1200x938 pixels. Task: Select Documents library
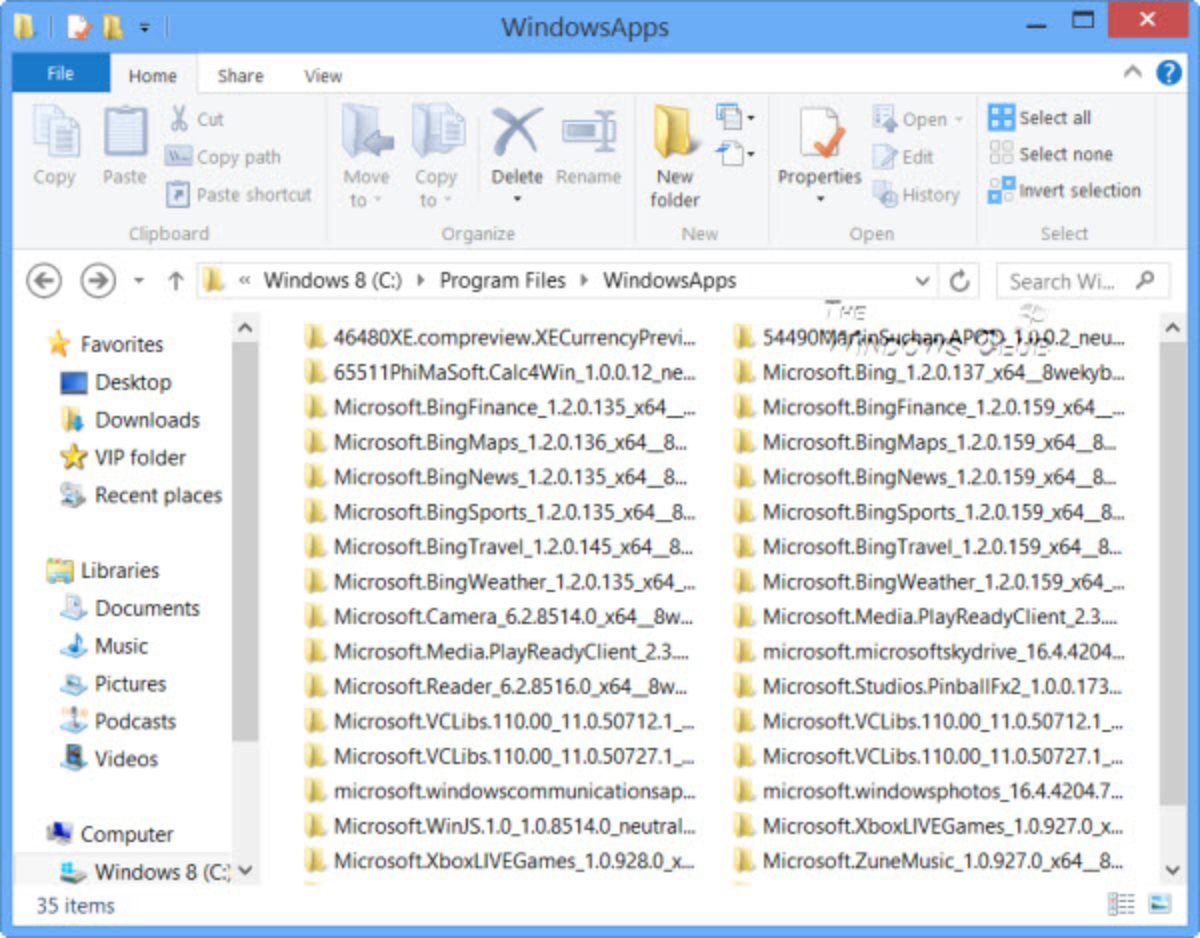coord(130,608)
